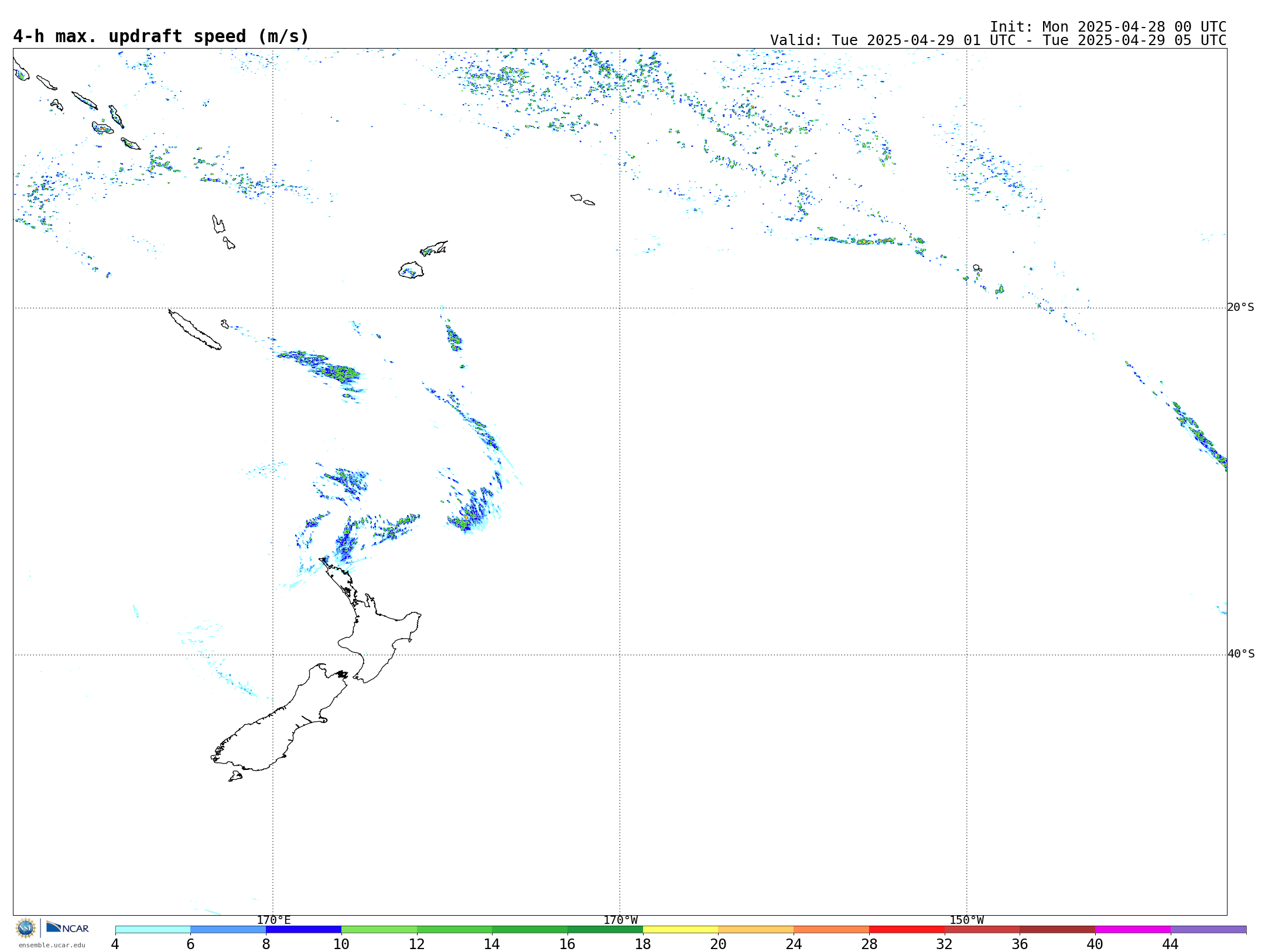This screenshot has width=1265, height=952.
Task: Click the green 12-14 color swatch
Action: pyautogui.click(x=454, y=930)
